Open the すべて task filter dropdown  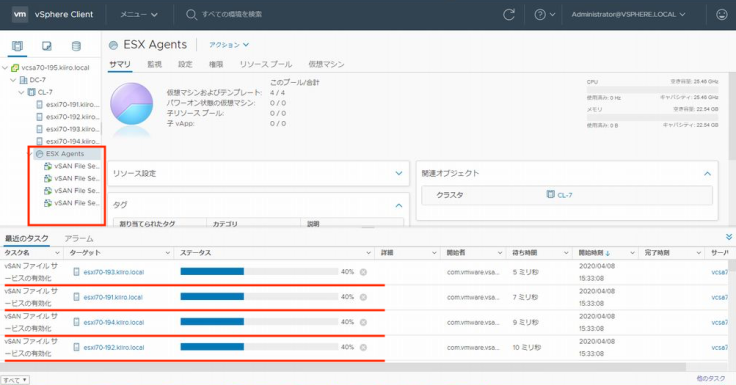[15, 380]
